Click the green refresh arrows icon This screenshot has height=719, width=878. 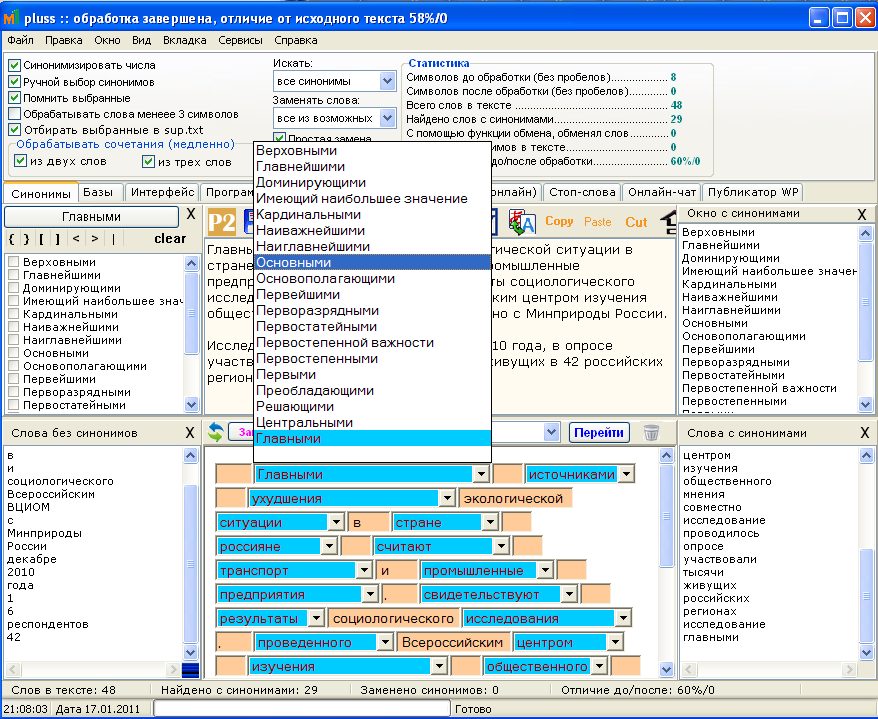tap(215, 432)
